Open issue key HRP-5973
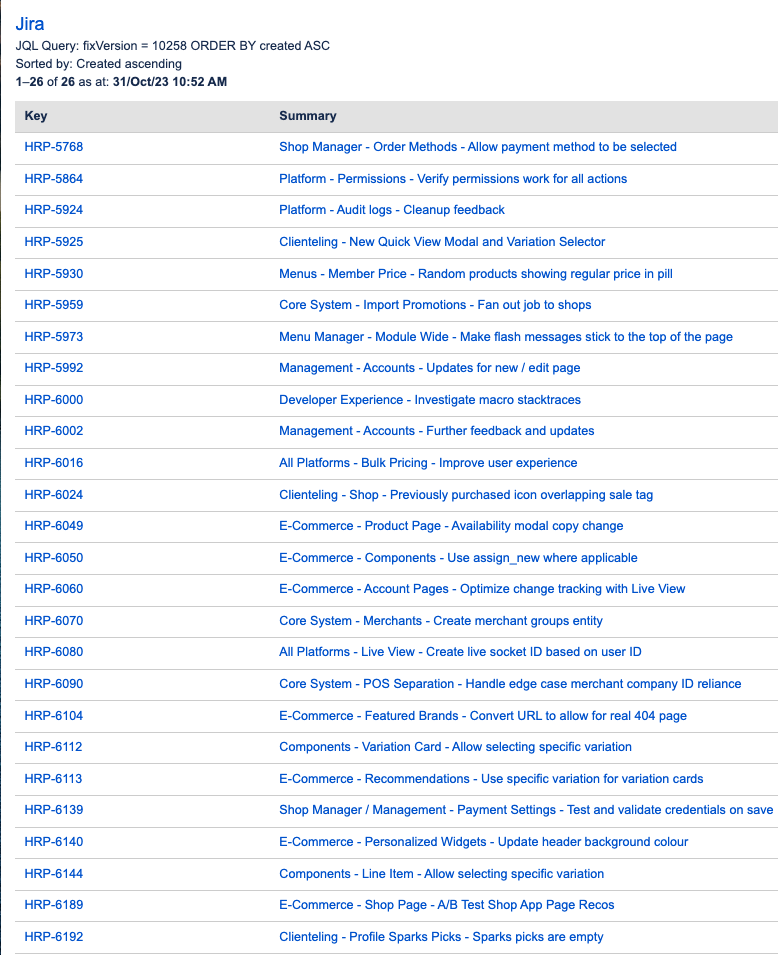This screenshot has width=778, height=955. pos(54,337)
